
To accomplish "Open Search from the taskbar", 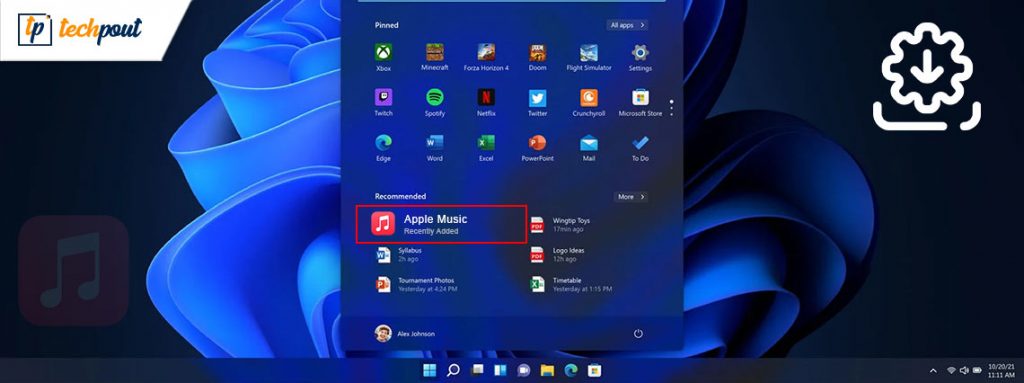I will [453, 371].
